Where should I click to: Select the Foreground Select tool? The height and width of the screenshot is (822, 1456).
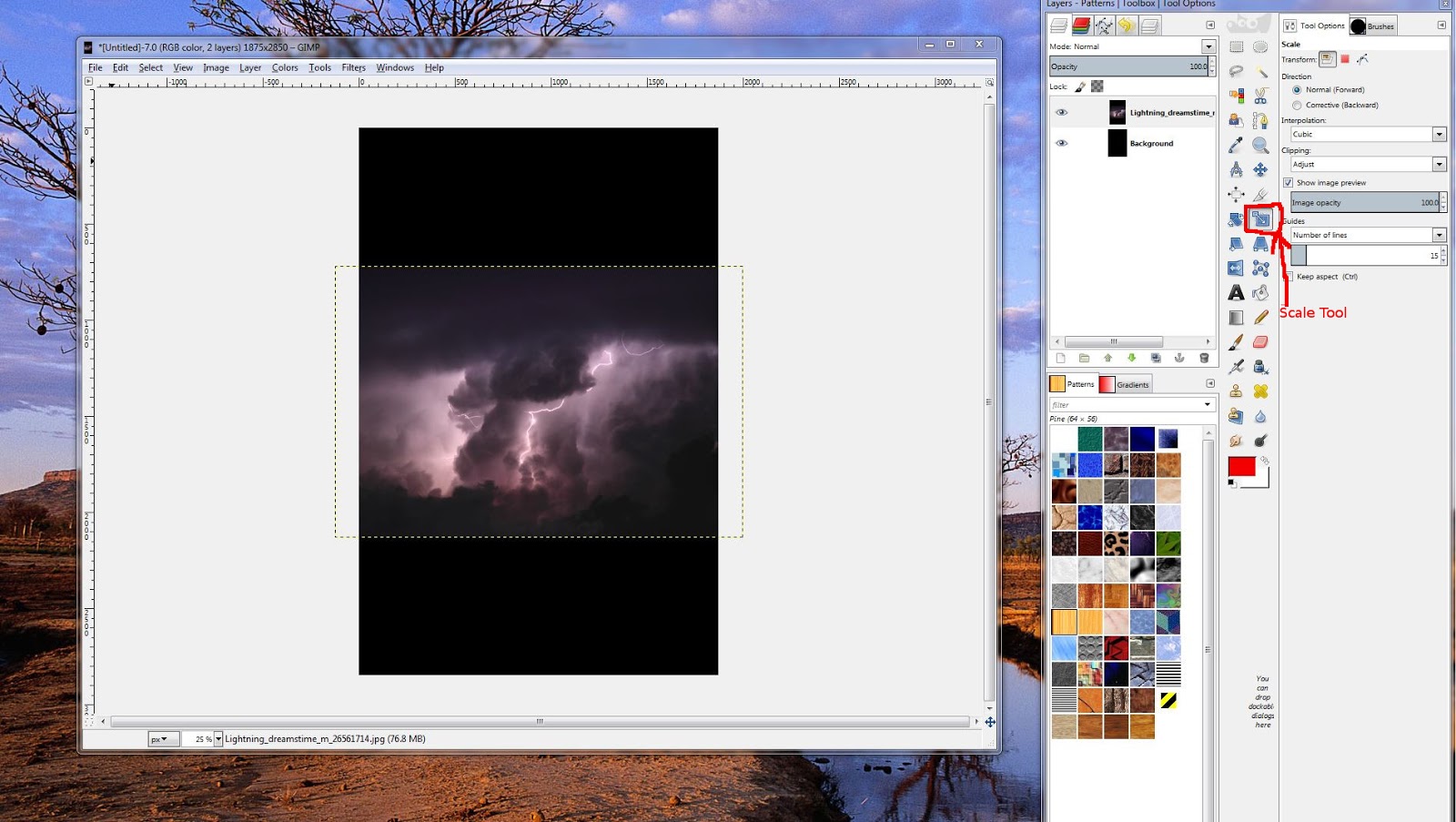click(1236, 120)
